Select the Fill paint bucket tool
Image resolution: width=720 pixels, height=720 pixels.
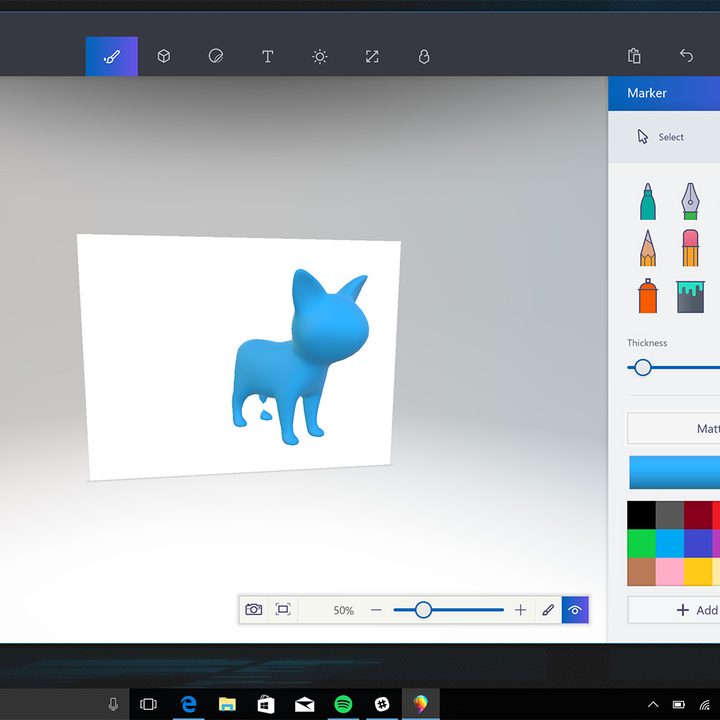pos(690,297)
